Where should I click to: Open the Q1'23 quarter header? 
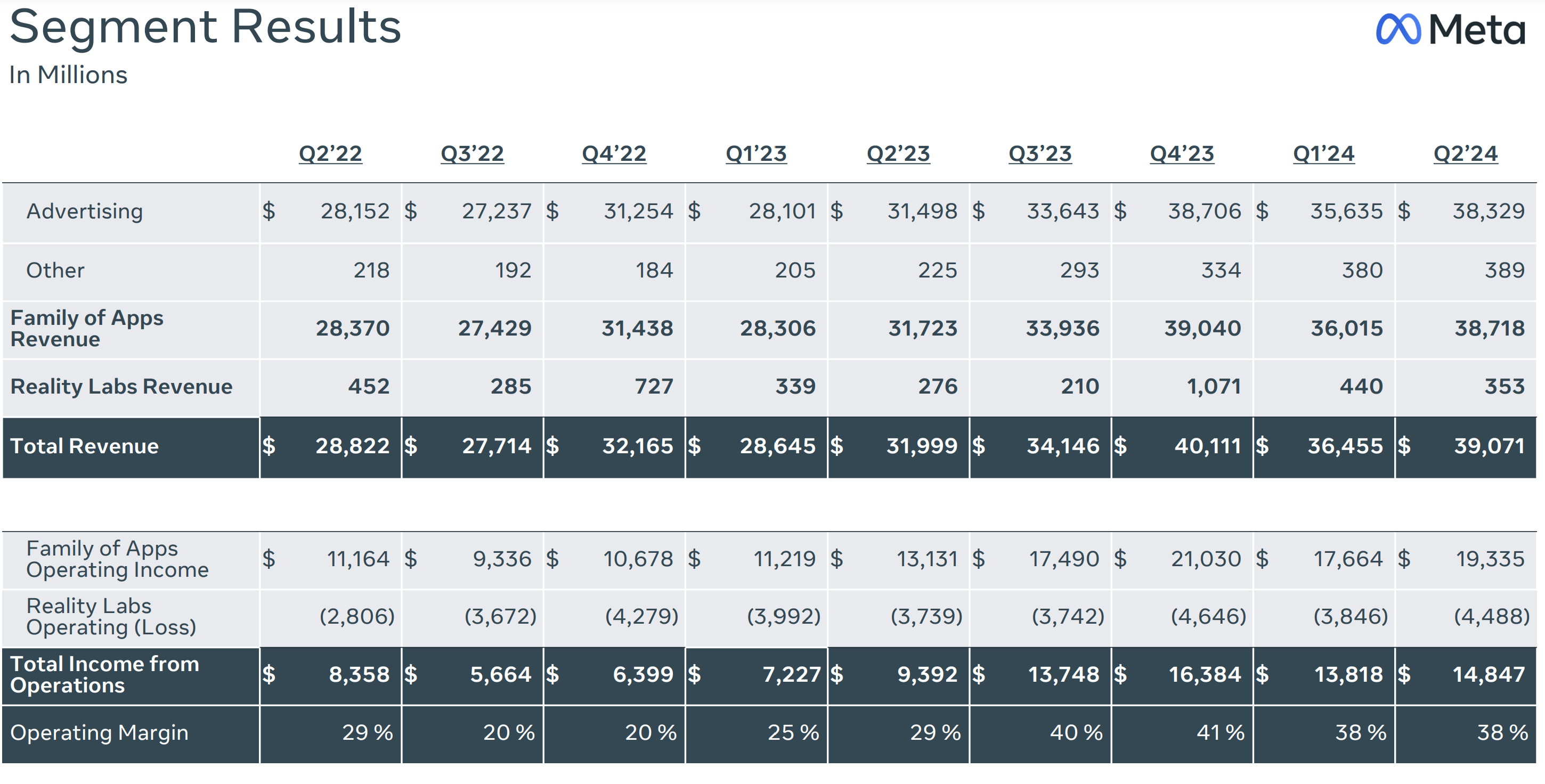point(755,154)
